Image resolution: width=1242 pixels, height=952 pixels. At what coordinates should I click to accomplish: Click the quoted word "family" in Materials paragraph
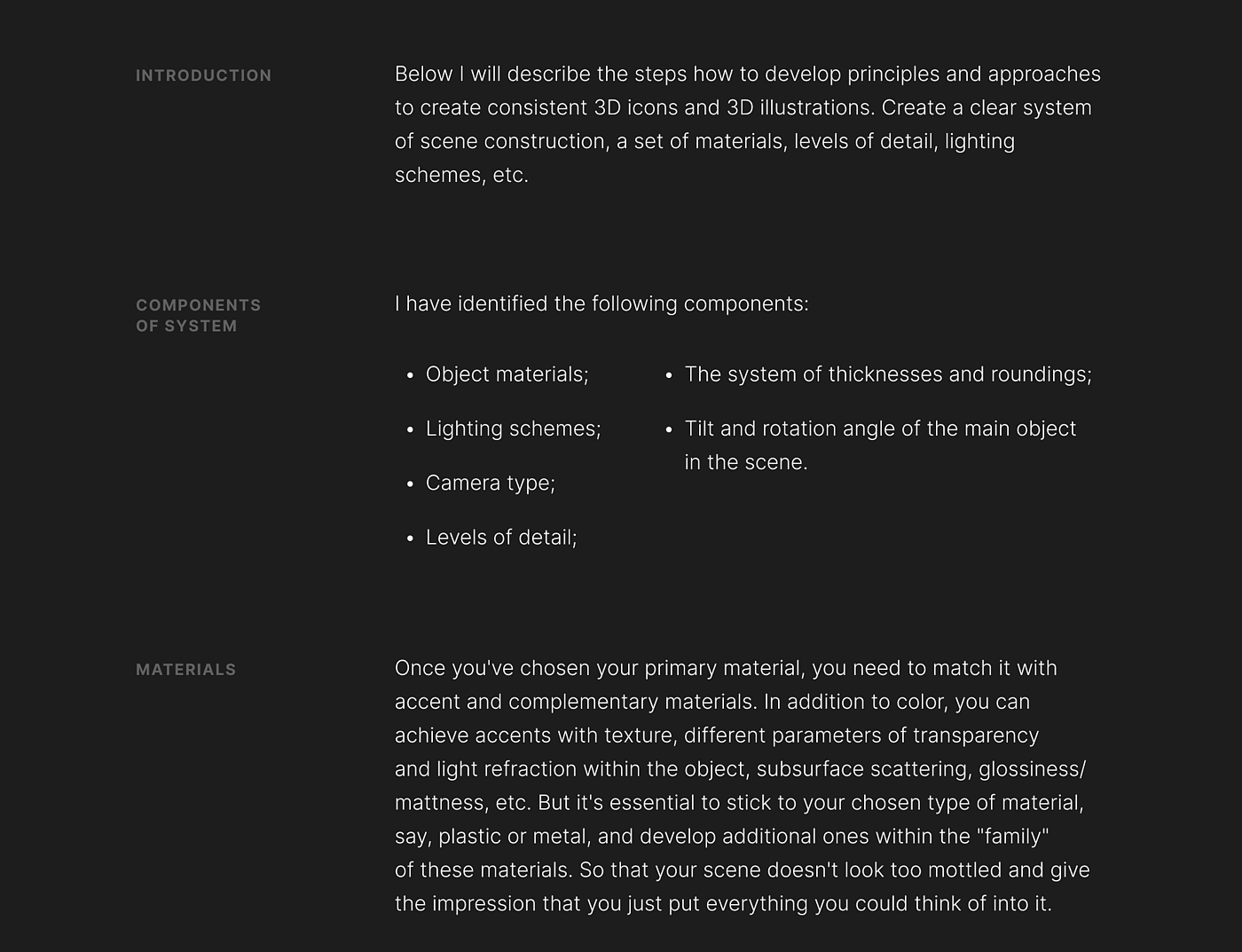pyautogui.click(x=1012, y=837)
